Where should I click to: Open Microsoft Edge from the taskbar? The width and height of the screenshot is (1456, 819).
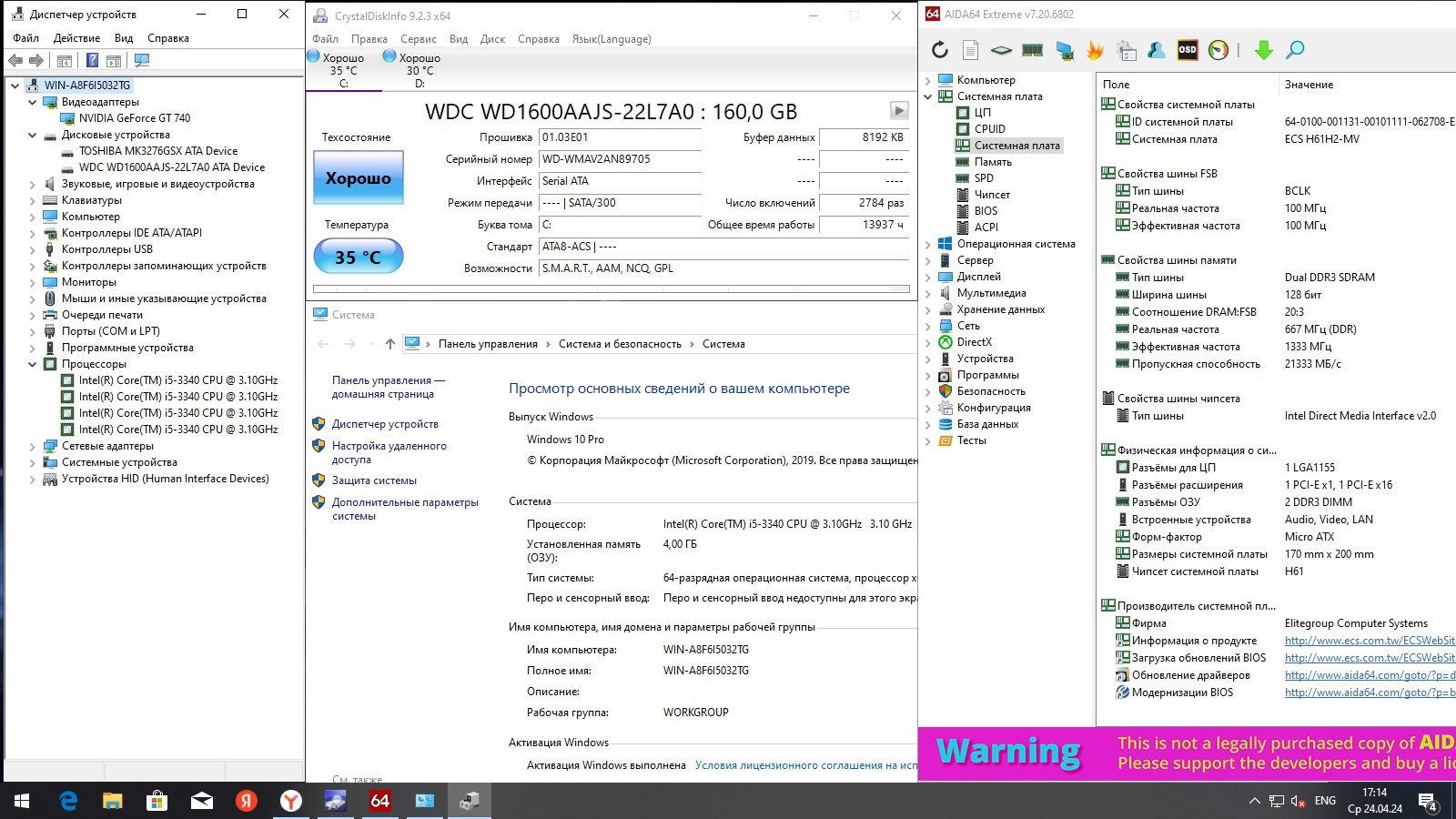(68, 801)
